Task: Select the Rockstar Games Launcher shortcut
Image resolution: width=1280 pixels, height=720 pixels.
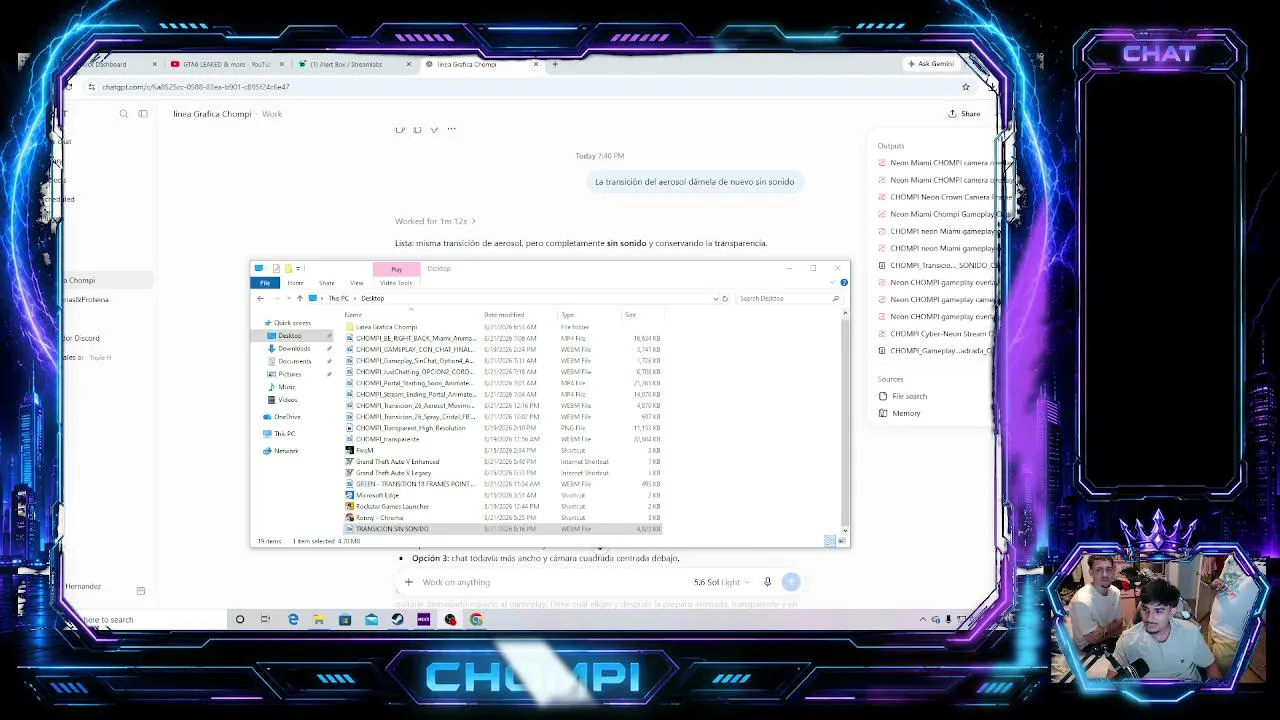Action: [392, 507]
